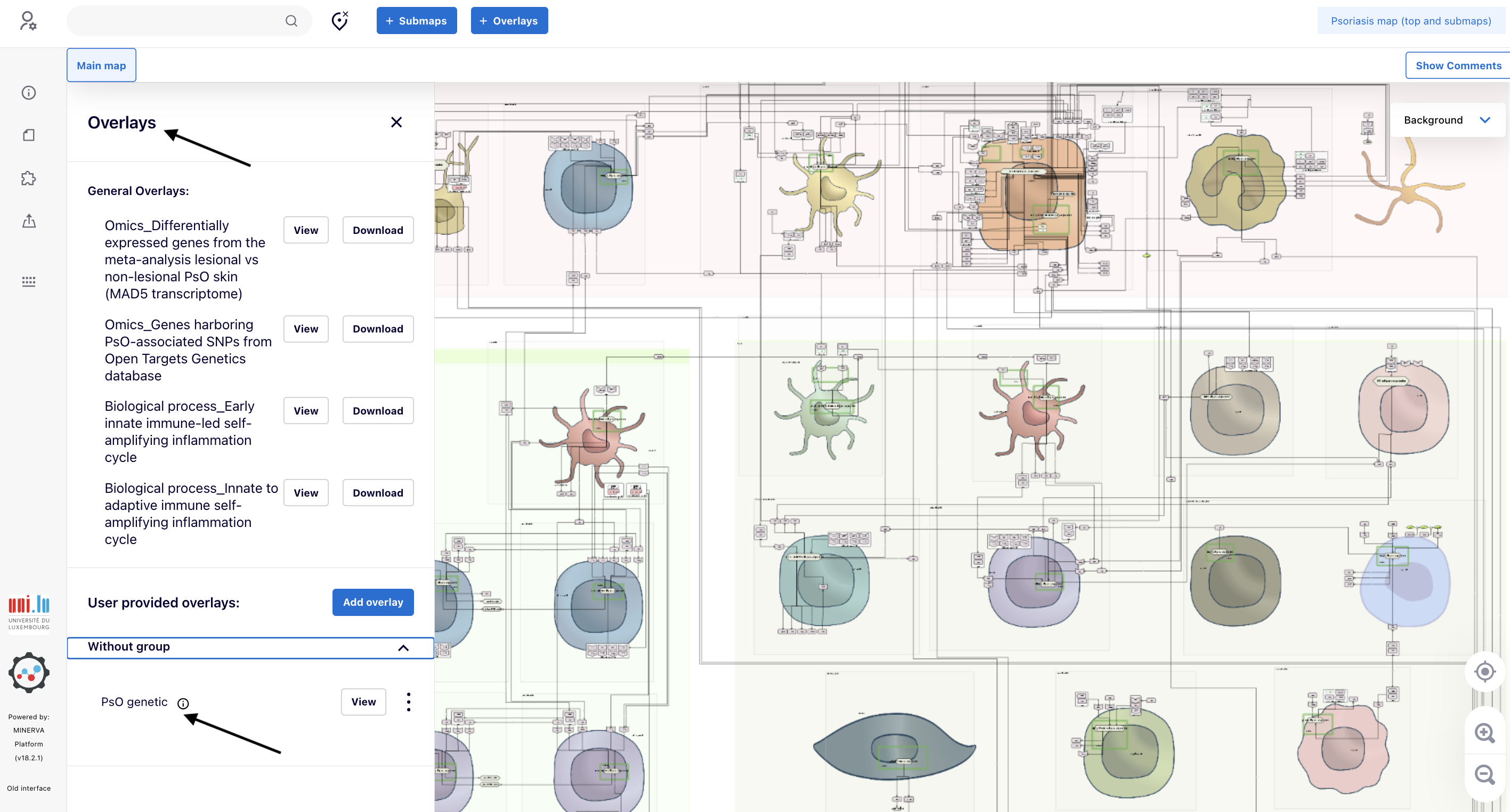1510x812 pixels.
Task: Click the export upload icon in sidebar
Action: [x=29, y=221]
